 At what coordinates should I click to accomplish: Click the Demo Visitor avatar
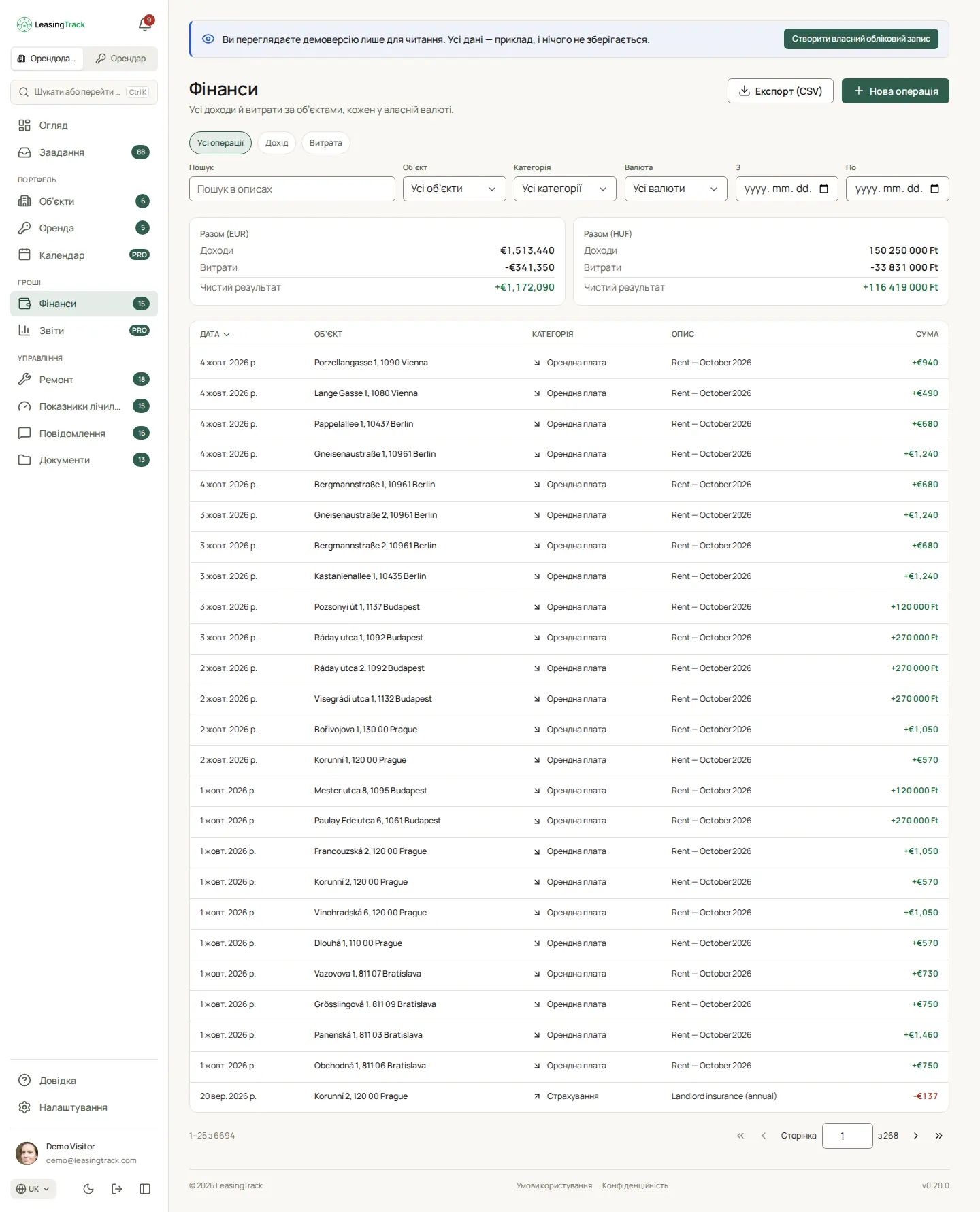27,1153
